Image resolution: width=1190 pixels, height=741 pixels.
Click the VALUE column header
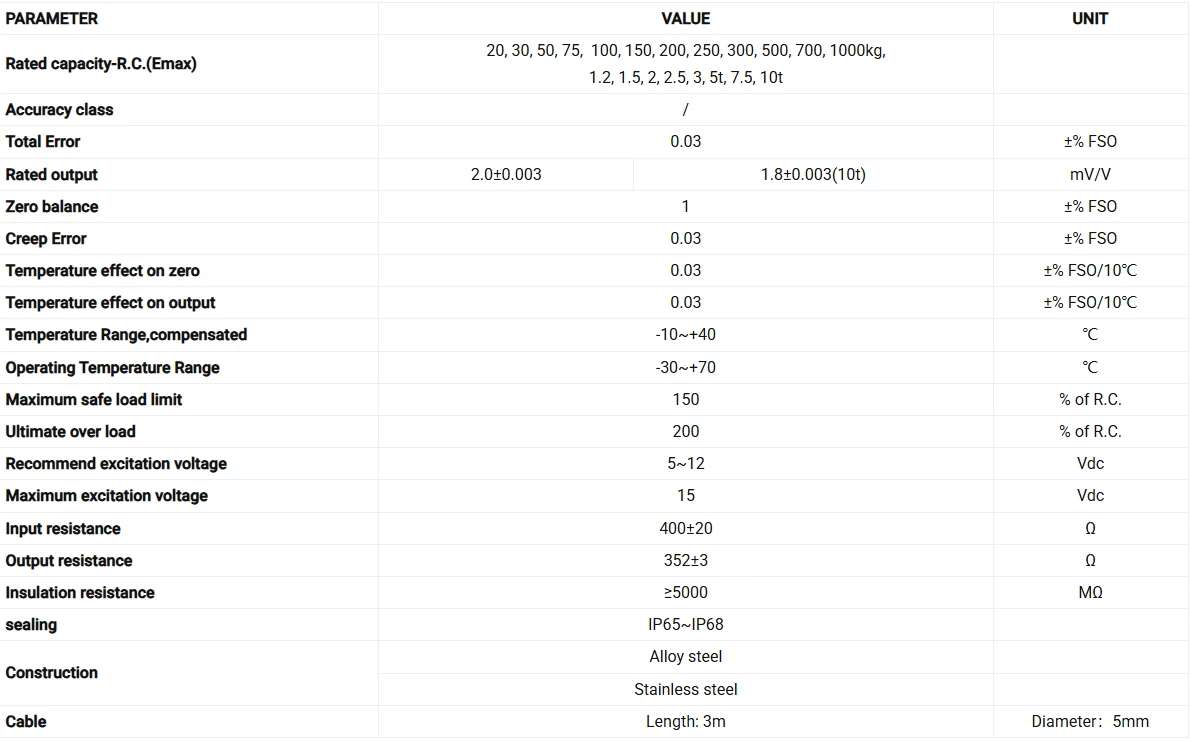685,18
